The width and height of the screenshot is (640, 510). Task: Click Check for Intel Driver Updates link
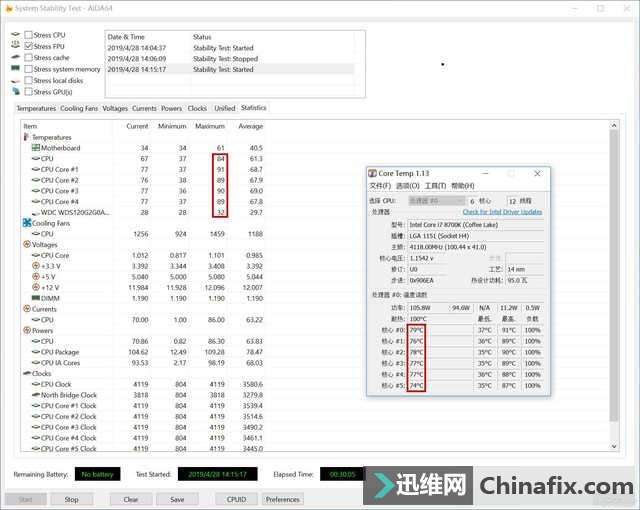point(502,212)
